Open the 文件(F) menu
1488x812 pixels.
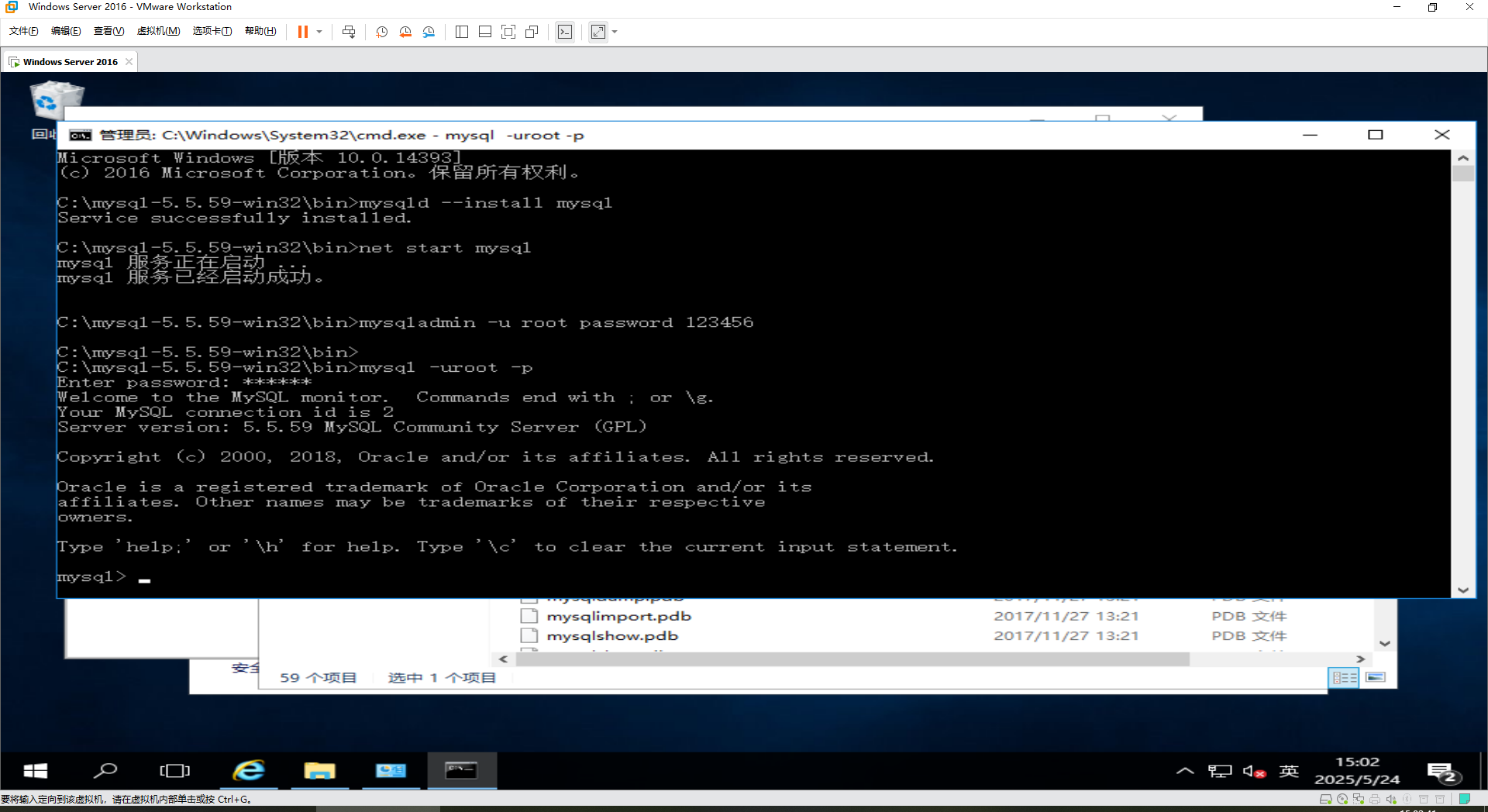pyautogui.click(x=24, y=31)
